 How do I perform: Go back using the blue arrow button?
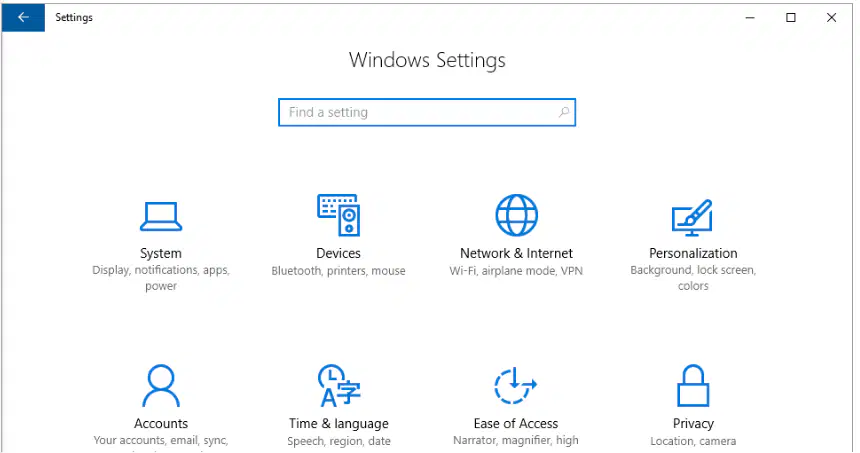[23, 18]
